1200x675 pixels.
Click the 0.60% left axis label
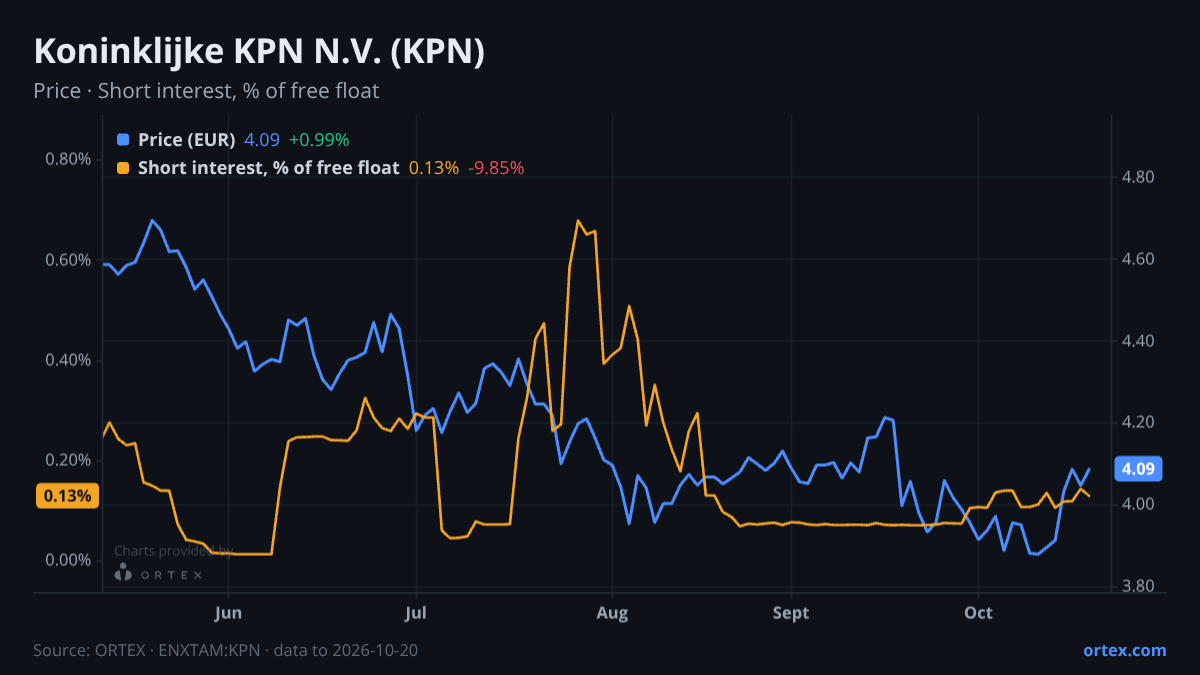pyautogui.click(x=69, y=260)
